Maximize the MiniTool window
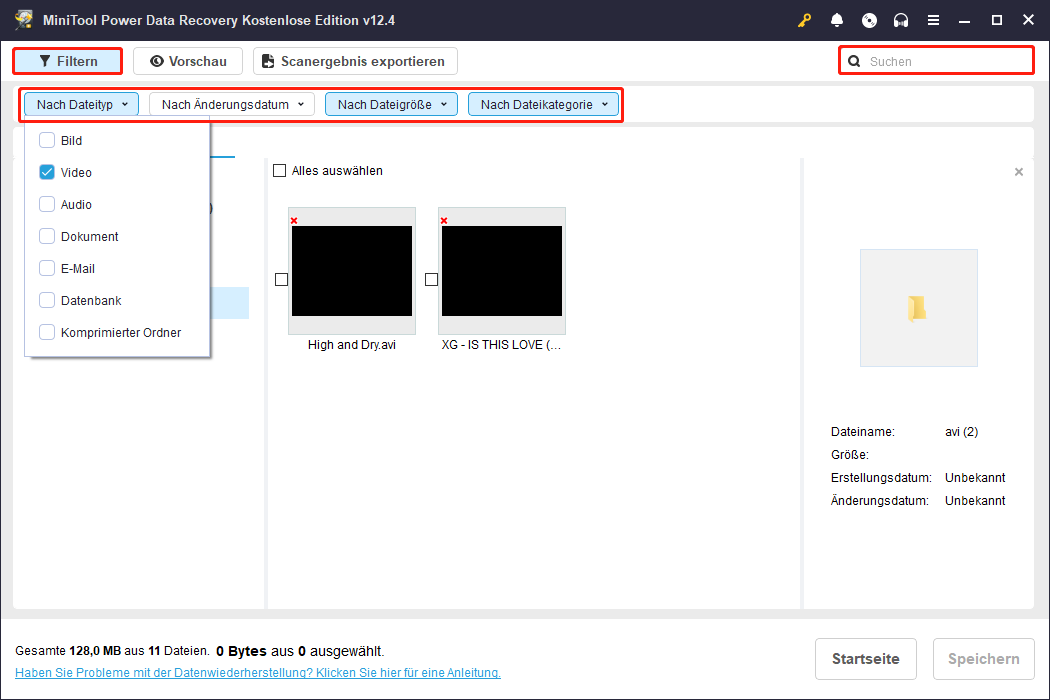This screenshot has width=1050, height=700. [996, 20]
